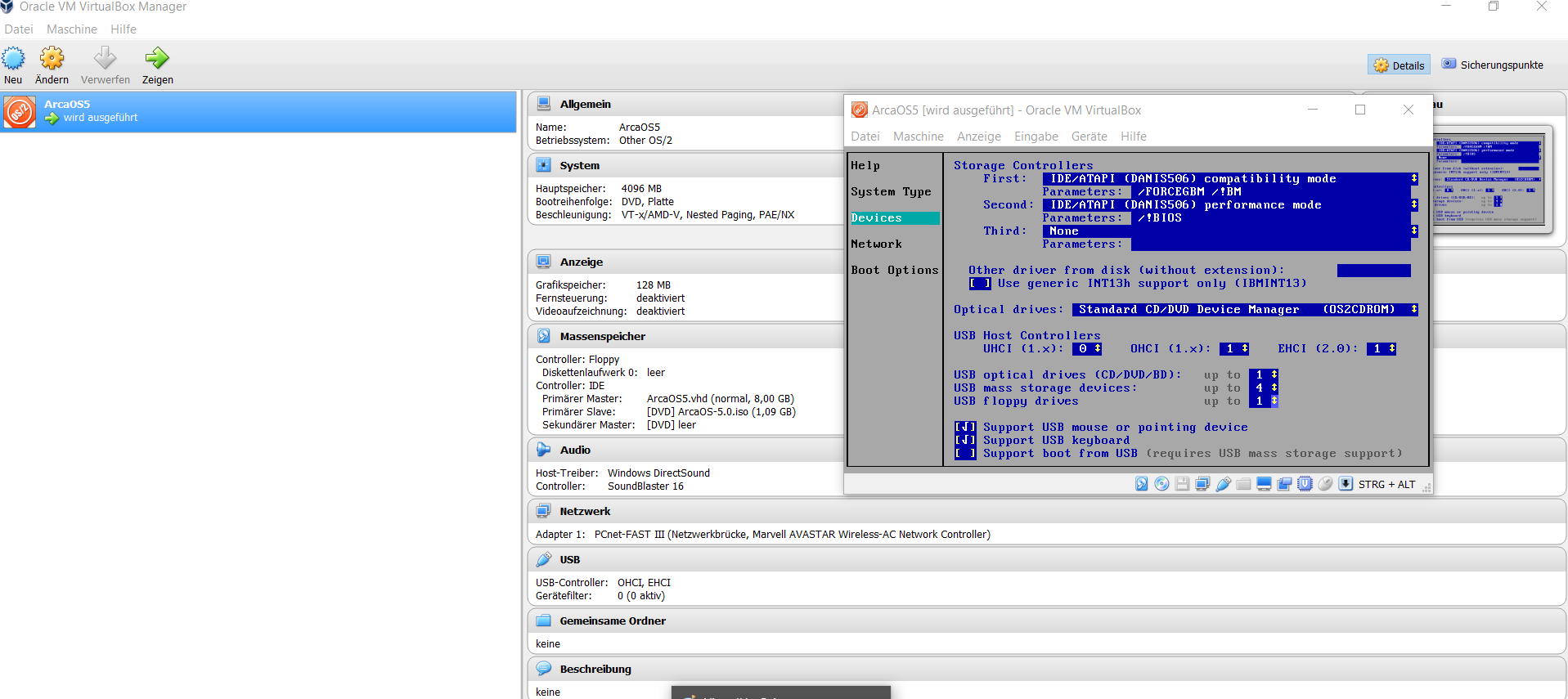Enable Support boot from USB checkbox
1568x699 pixels.
[x=965, y=454]
